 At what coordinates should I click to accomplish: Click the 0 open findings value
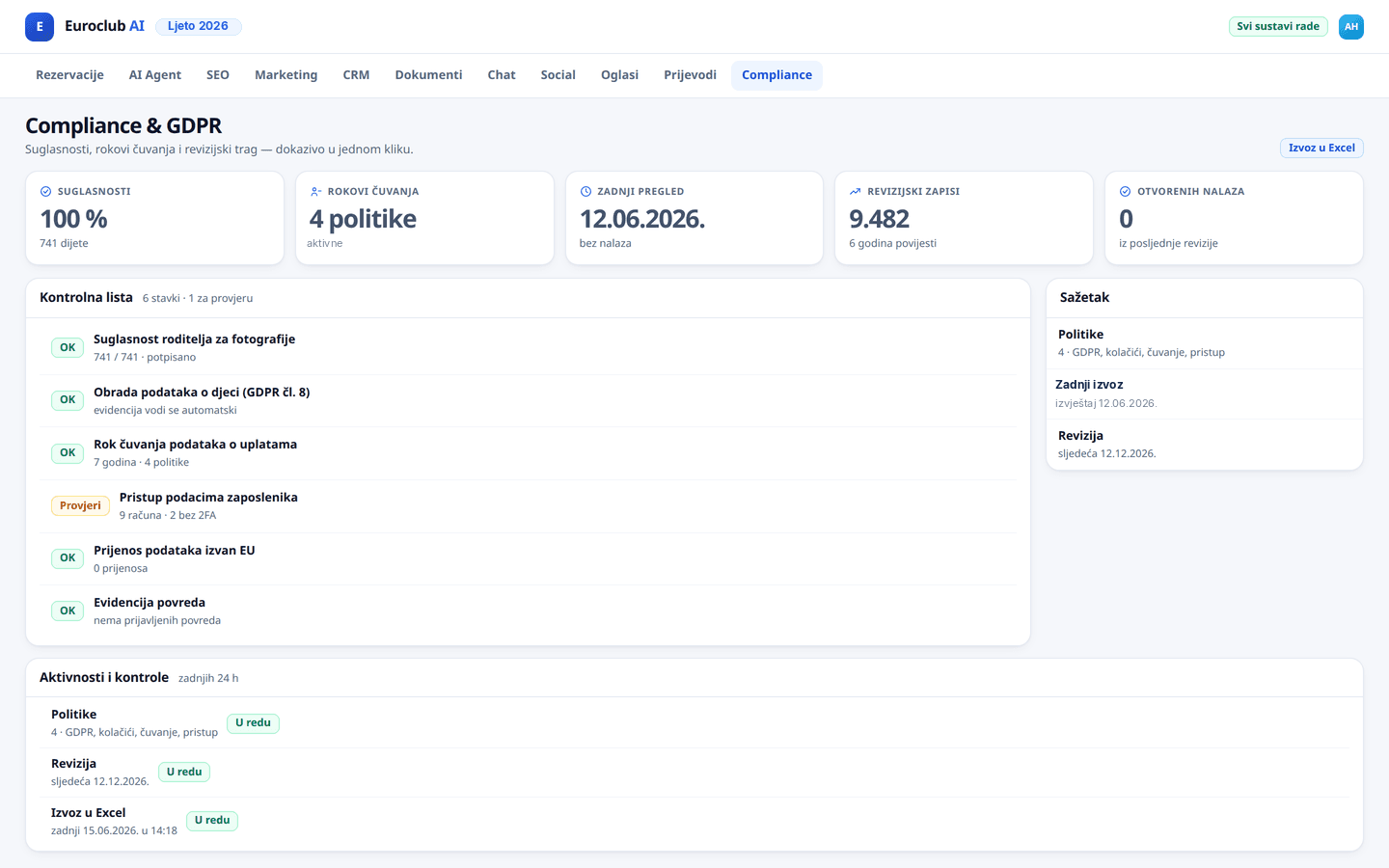[x=1126, y=220]
